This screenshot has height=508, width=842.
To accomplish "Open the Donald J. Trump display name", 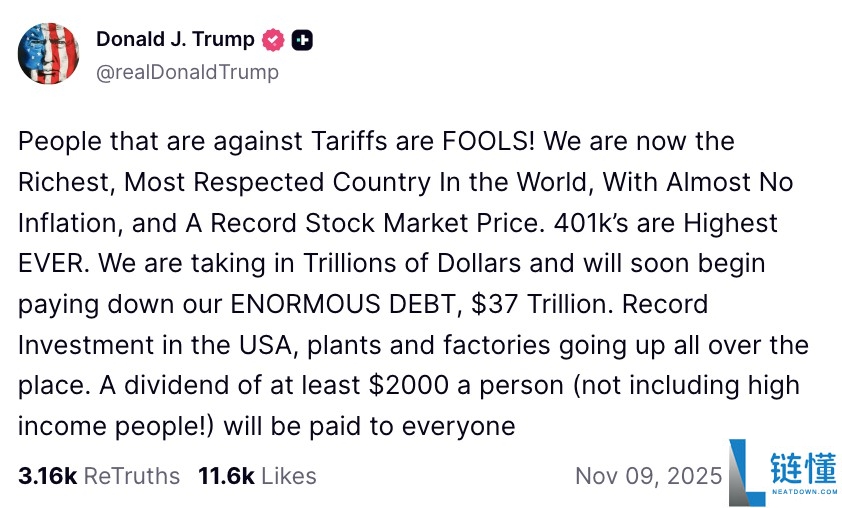I will 175,40.
